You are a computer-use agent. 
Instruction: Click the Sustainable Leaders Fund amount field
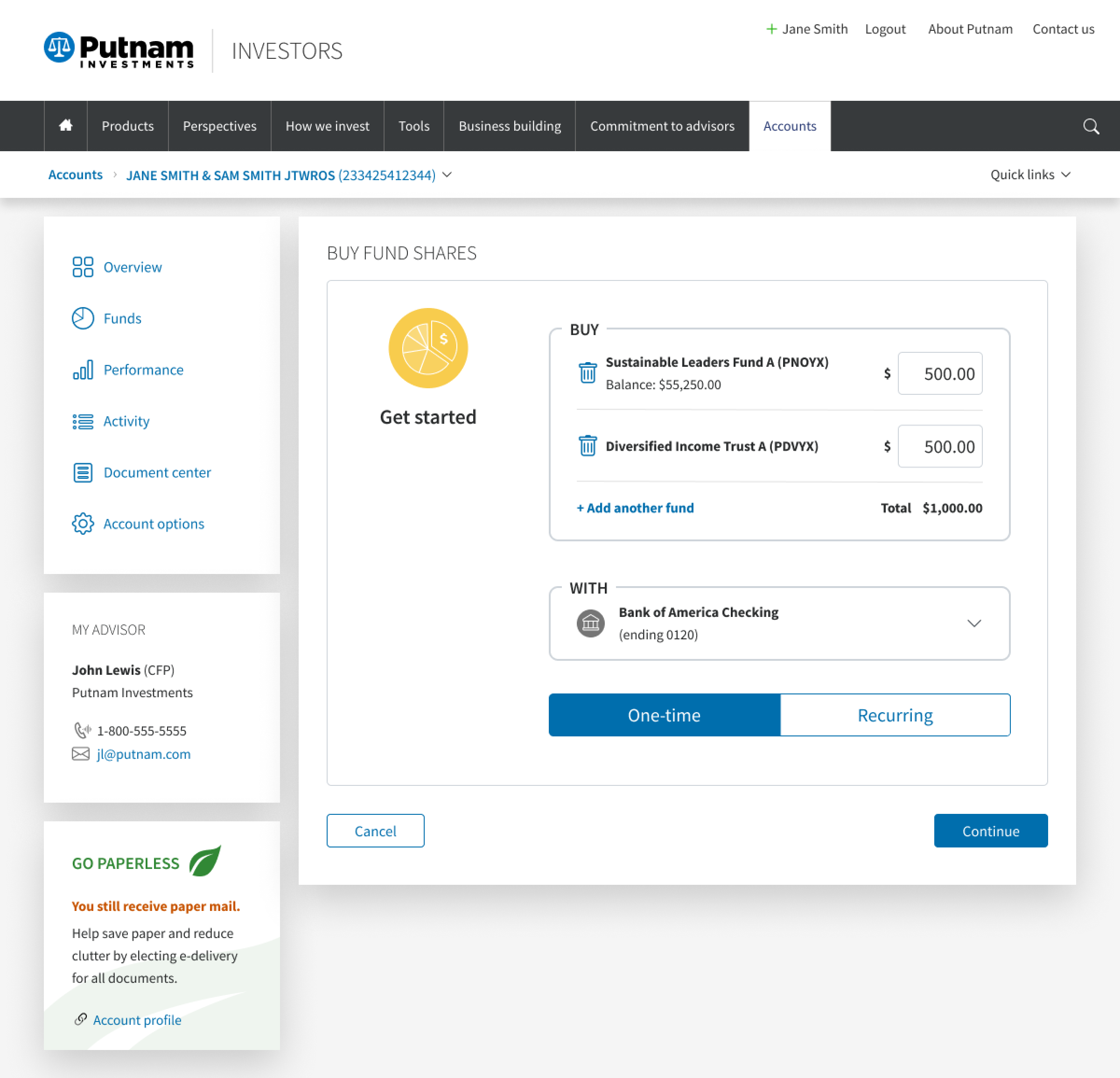pyautogui.click(x=939, y=374)
